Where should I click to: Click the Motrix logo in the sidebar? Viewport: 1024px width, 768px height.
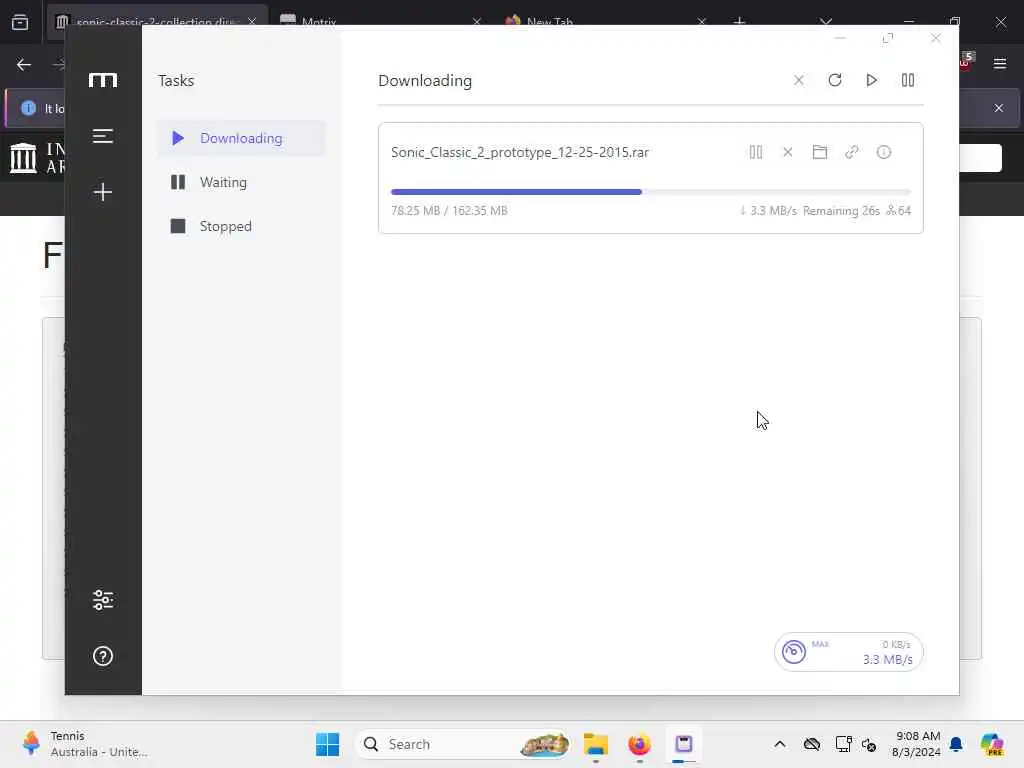(x=103, y=80)
